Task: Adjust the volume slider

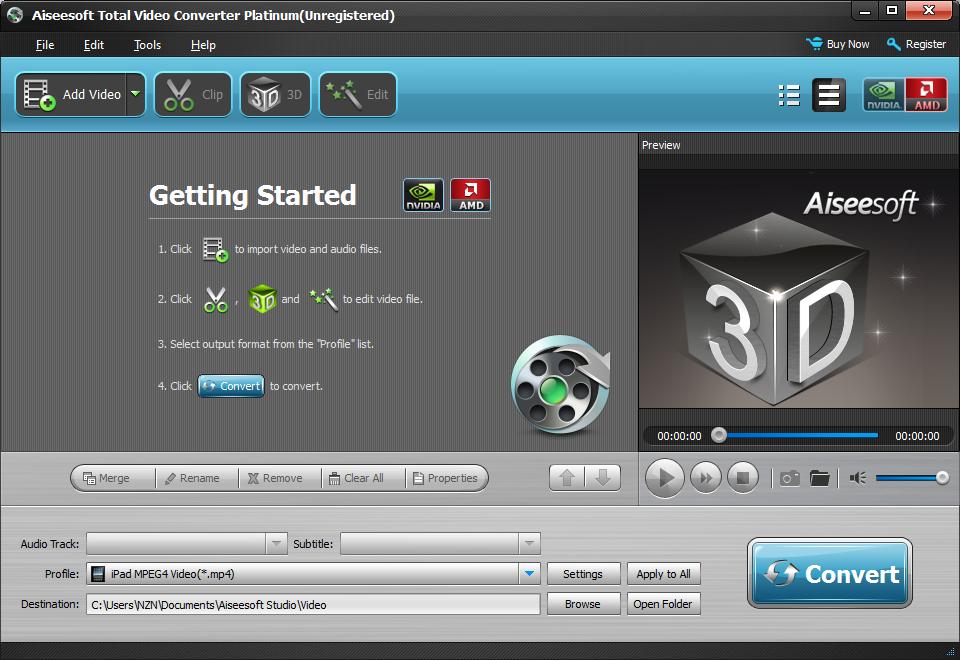Action: point(912,477)
